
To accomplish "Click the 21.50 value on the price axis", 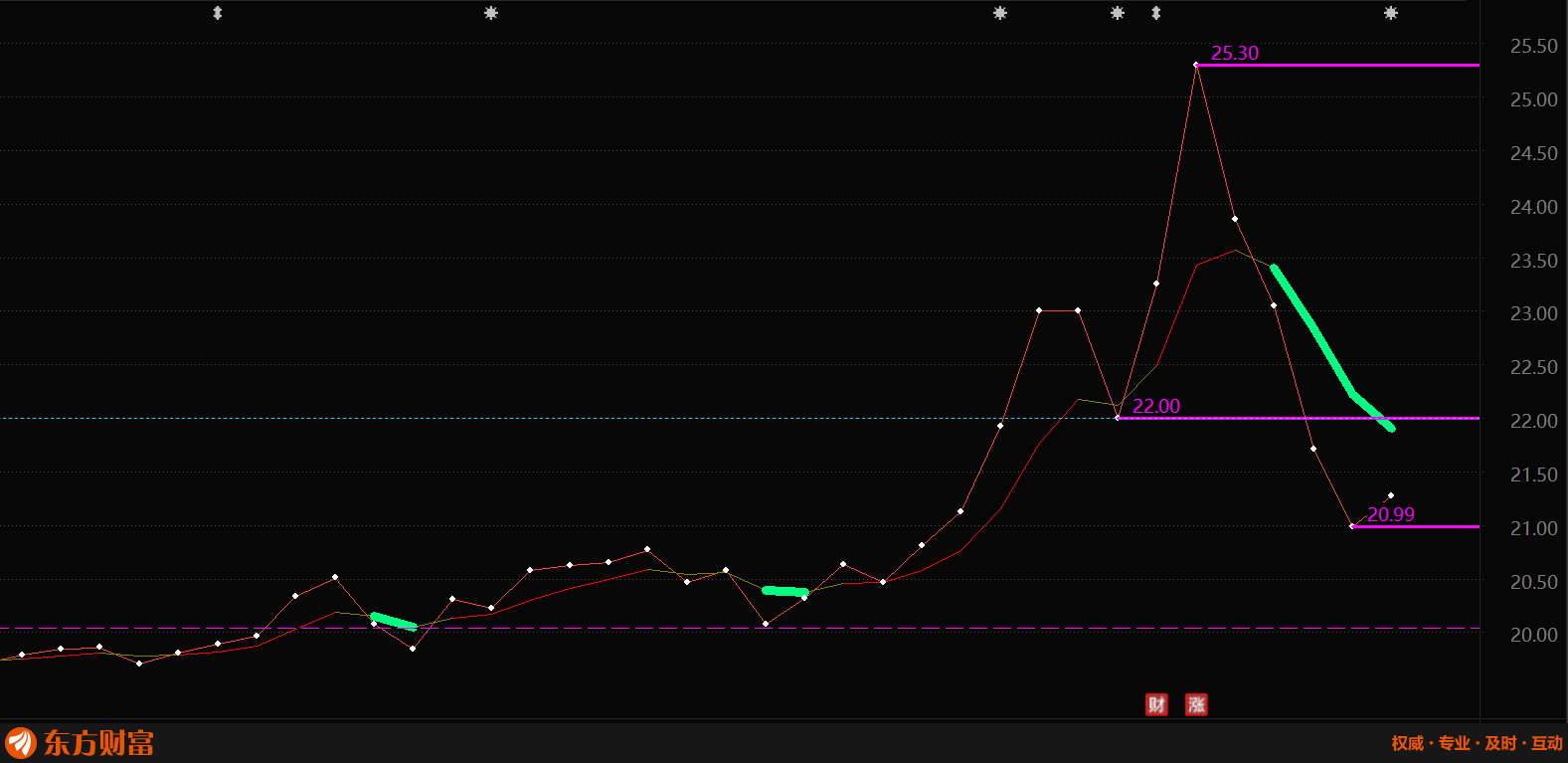I will point(1534,475).
